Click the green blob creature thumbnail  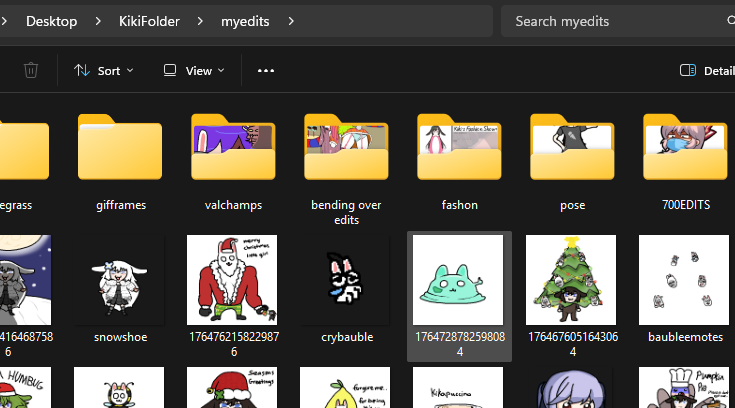(x=459, y=281)
